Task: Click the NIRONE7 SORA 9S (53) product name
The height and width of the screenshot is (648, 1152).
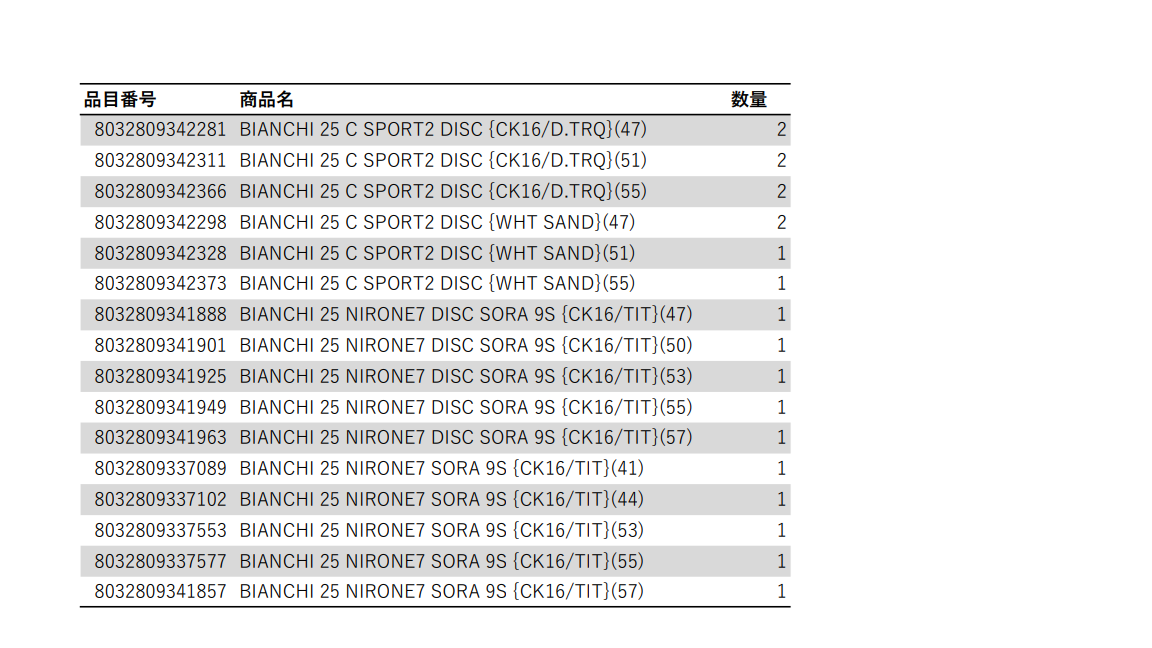Action: (x=441, y=531)
